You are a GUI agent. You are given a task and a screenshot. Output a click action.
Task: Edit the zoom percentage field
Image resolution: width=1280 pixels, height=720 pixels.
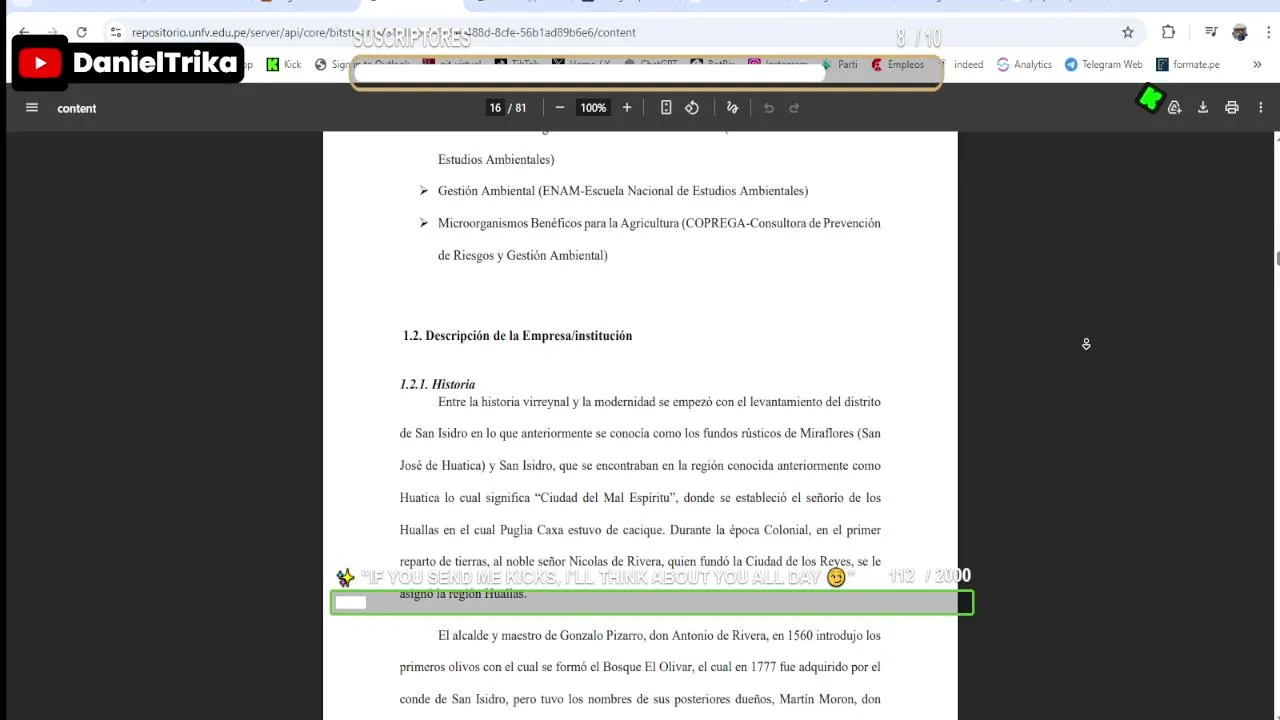[593, 108]
